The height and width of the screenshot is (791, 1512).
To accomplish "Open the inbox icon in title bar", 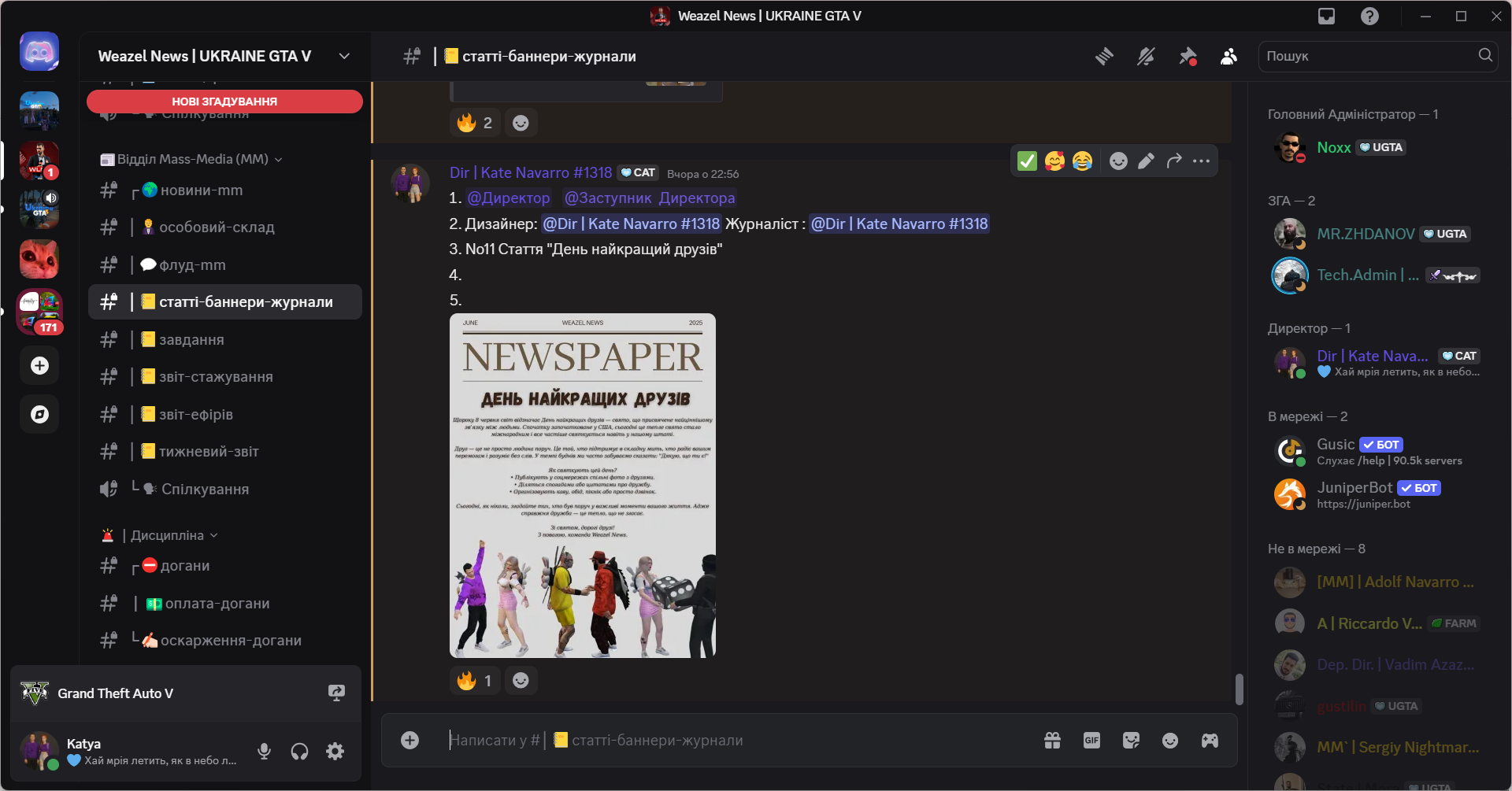I will point(1327,16).
